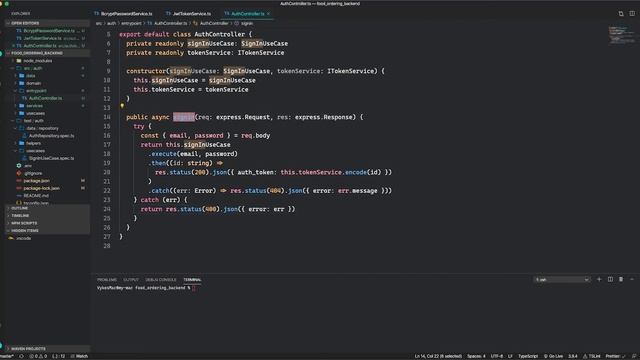Collapse the bottom panel with the chevron icon
The image size is (640, 360).
click(632, 280)
